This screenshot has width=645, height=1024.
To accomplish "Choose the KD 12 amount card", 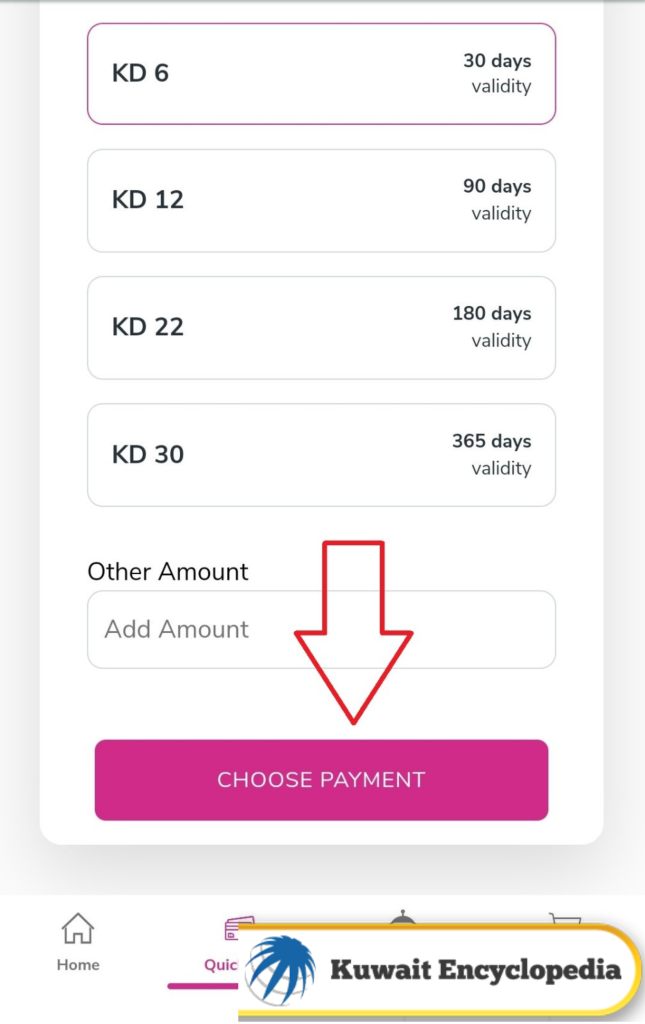I will click(x=321, y=200).
